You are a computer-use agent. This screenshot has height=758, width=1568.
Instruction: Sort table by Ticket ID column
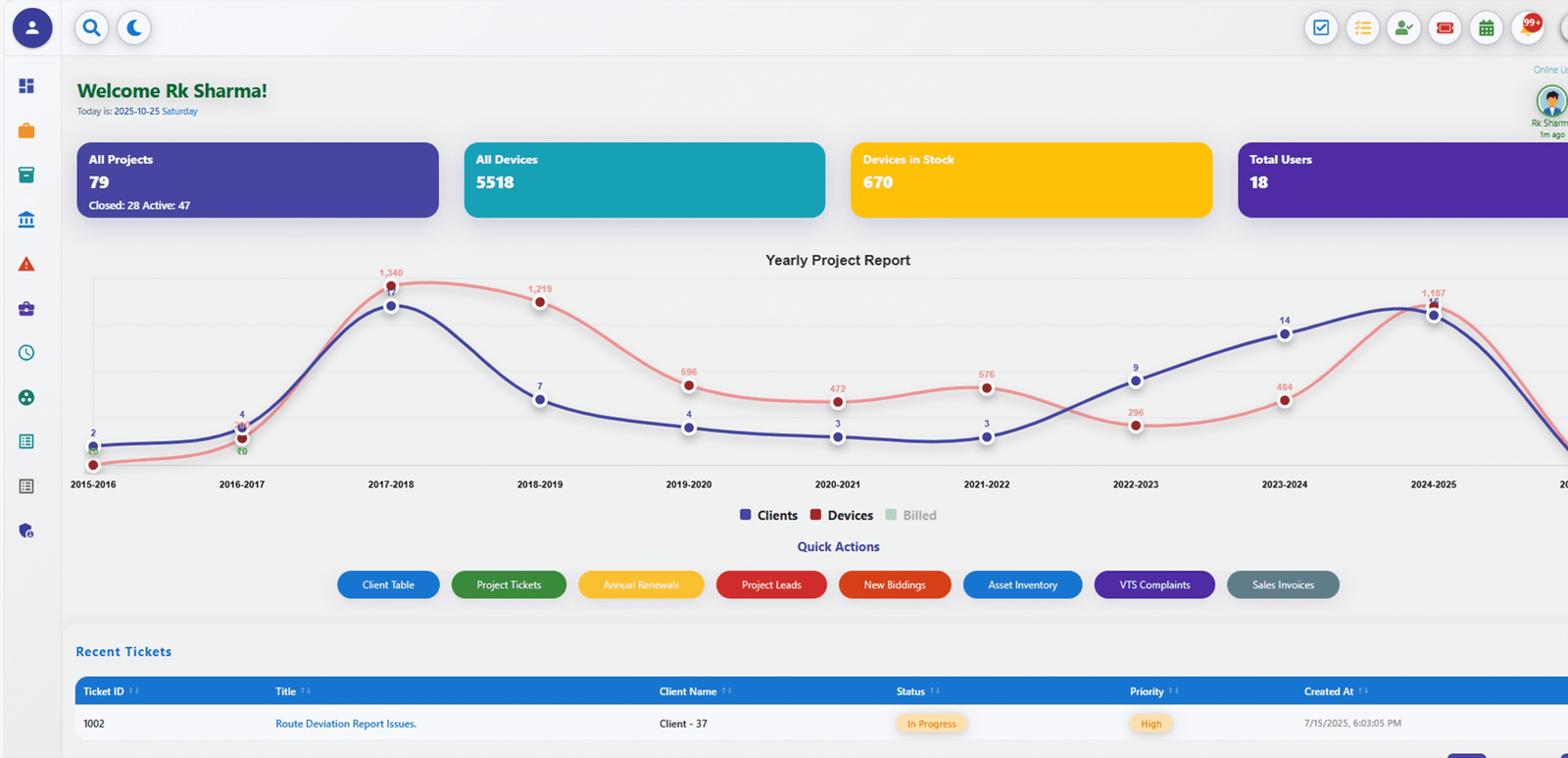(133, 691)
